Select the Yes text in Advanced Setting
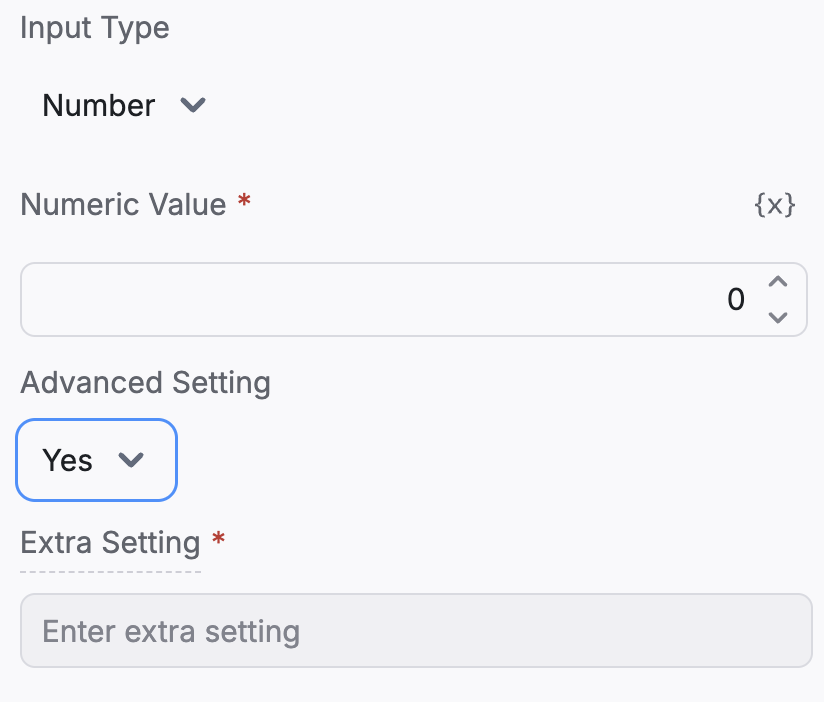 (x=67, y=461)
